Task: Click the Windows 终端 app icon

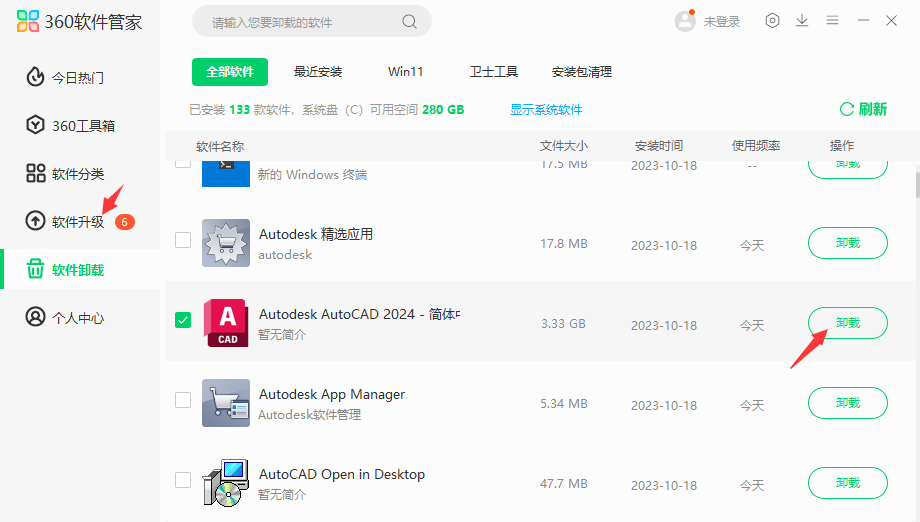Action: (x=226, y=174)
